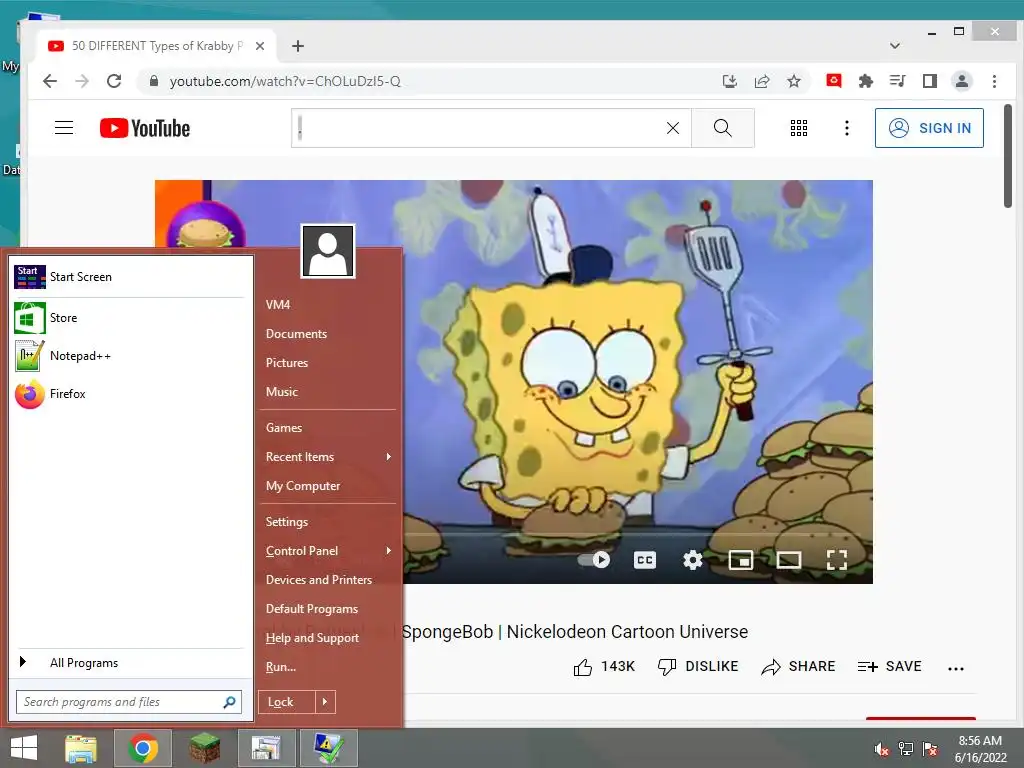Click the SHARE button under the video
The image size is (1024, 768).
click(798, 667)
